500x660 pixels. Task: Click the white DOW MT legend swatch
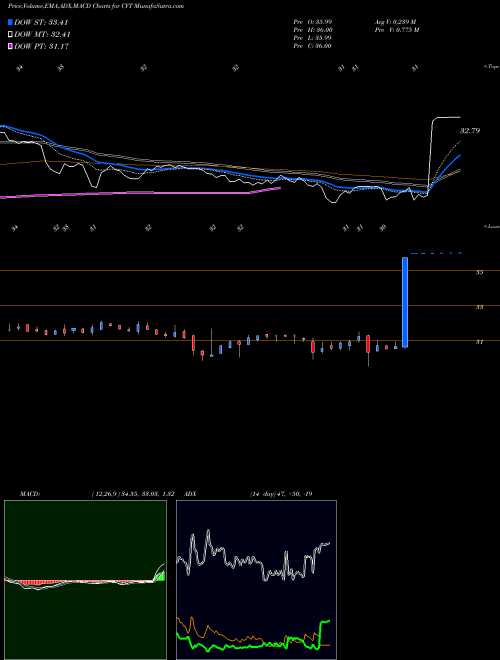pyautogui.click(x=11, y=35)
